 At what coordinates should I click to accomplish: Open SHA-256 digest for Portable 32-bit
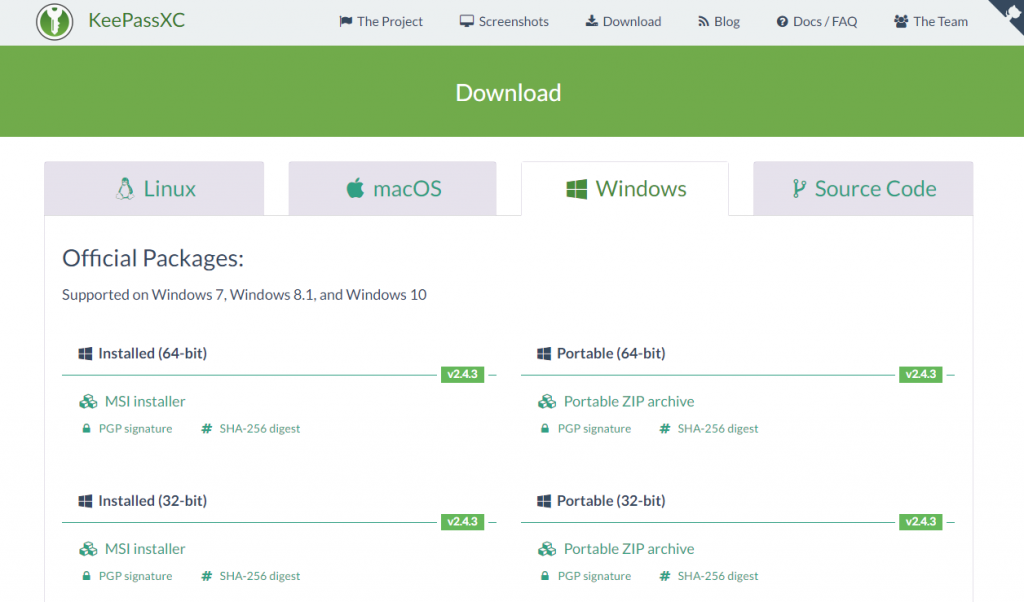718,577
